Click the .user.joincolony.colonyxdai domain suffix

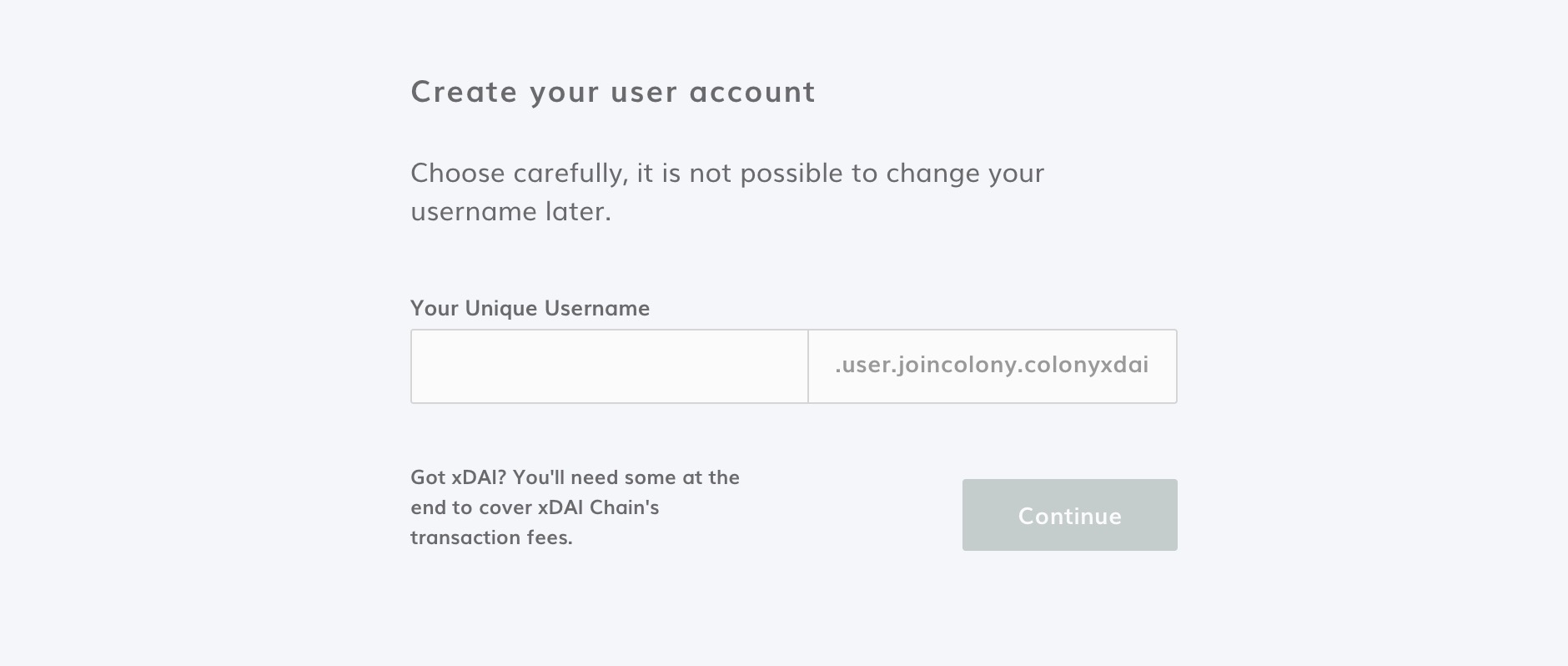(992, 366)
